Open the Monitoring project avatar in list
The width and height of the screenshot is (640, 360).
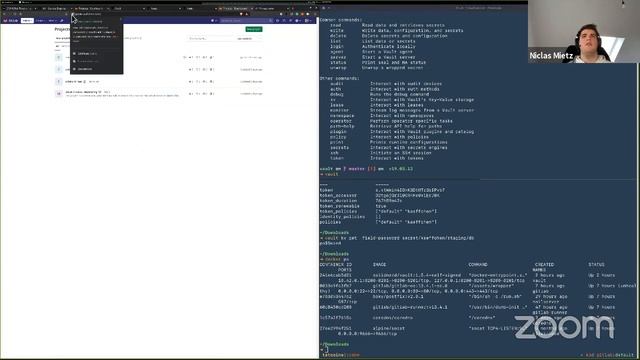[58, 94]
